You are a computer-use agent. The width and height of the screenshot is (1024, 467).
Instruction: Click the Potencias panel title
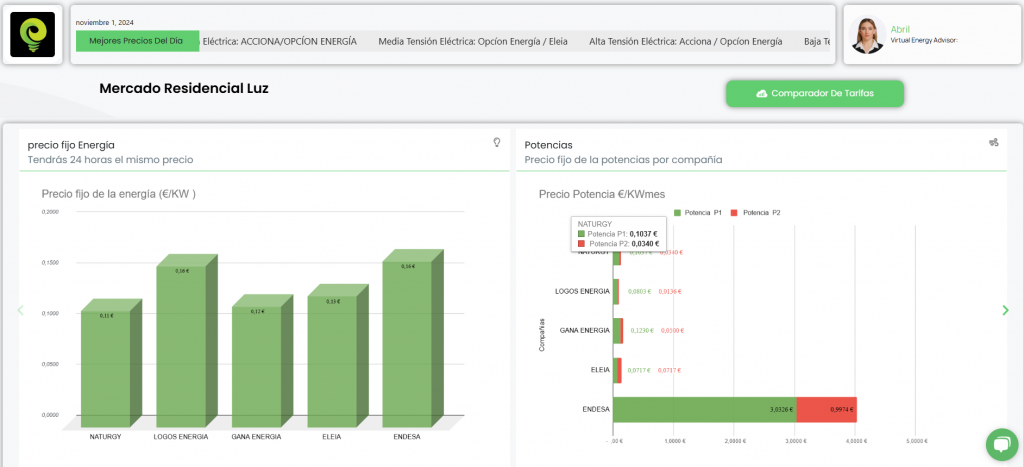pyautogui.click(x=549, y=145)
